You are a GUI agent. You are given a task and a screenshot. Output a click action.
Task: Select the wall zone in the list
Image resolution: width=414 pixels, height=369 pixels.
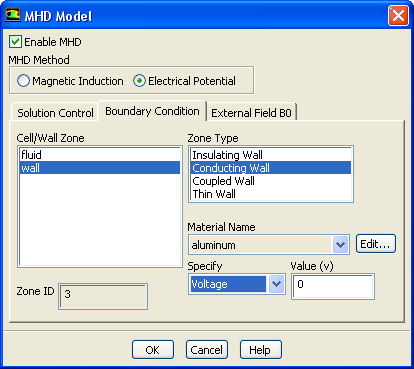pyautogui.click(x=100, y=168)
